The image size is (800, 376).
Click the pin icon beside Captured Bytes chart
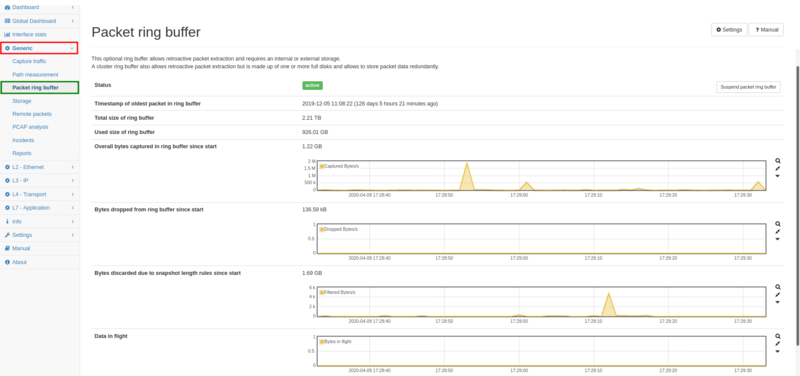tap(778, 168)
